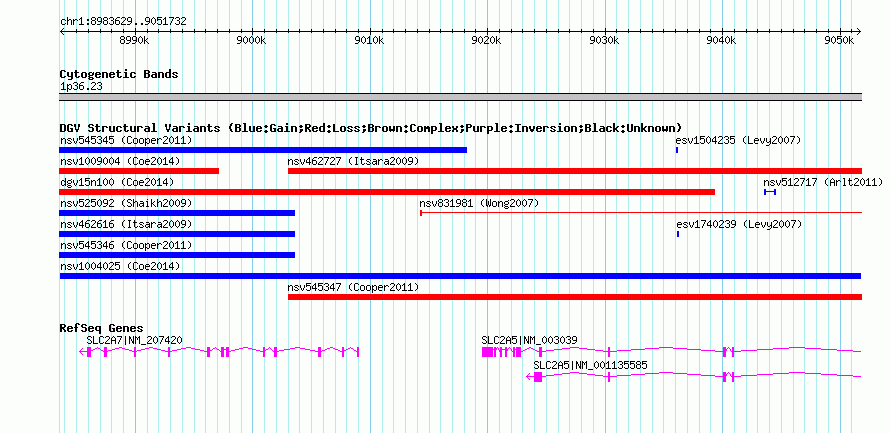Click the nsv545347 (Cooper2011) label

[x=354, y=287]
